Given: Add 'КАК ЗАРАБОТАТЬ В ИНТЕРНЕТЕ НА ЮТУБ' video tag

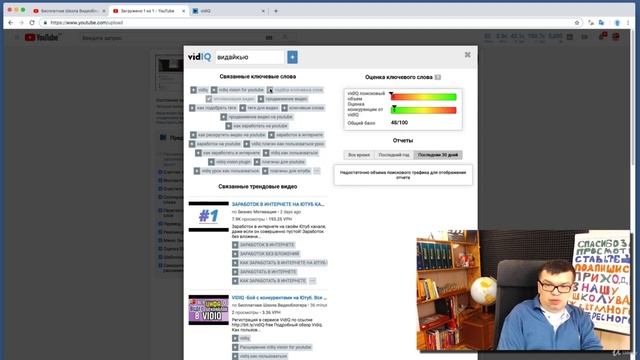Looking at the screenshot, I should point(235,263).
